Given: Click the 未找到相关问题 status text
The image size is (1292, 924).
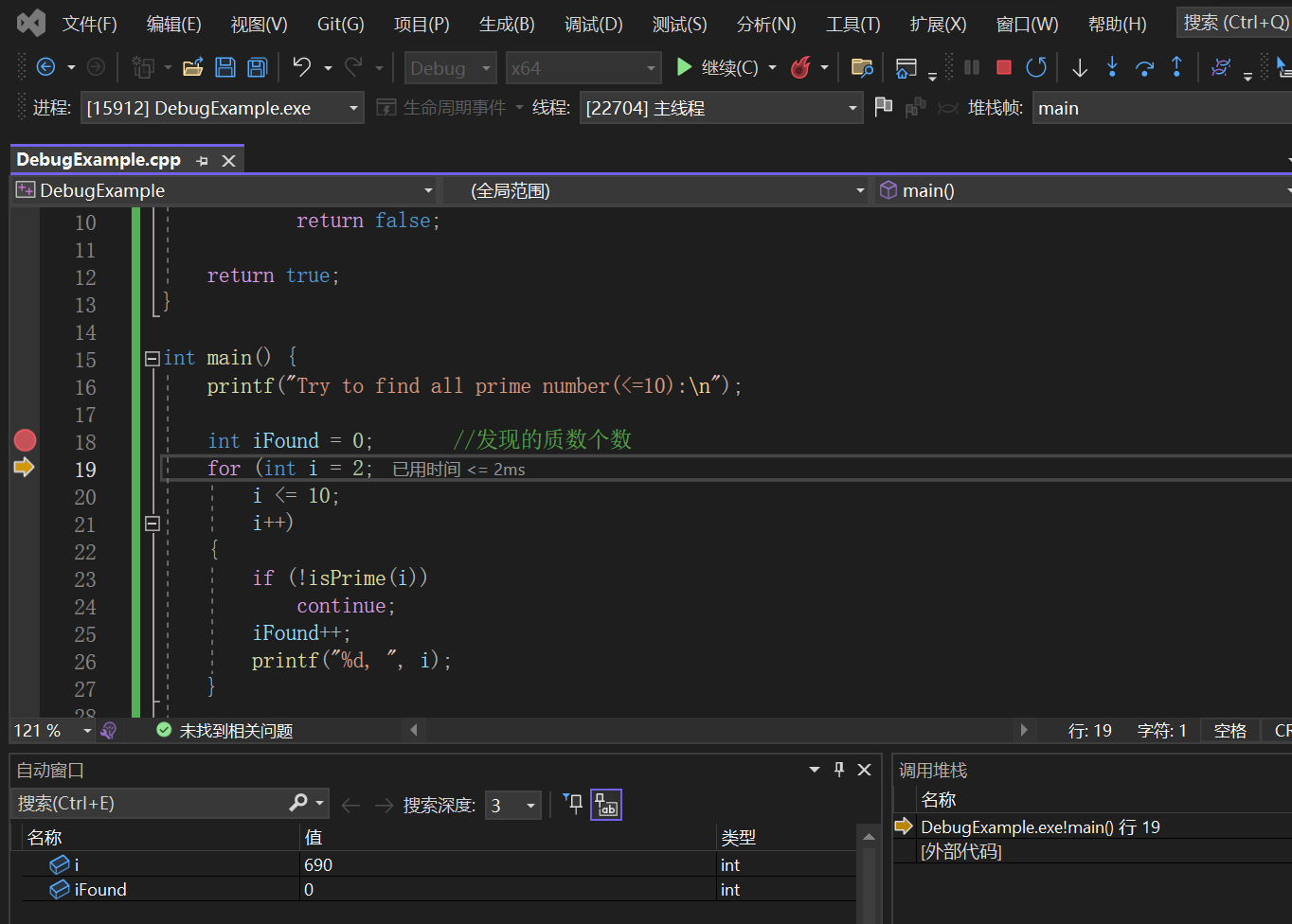Looking at the screenshot, I should coord(236,731).
